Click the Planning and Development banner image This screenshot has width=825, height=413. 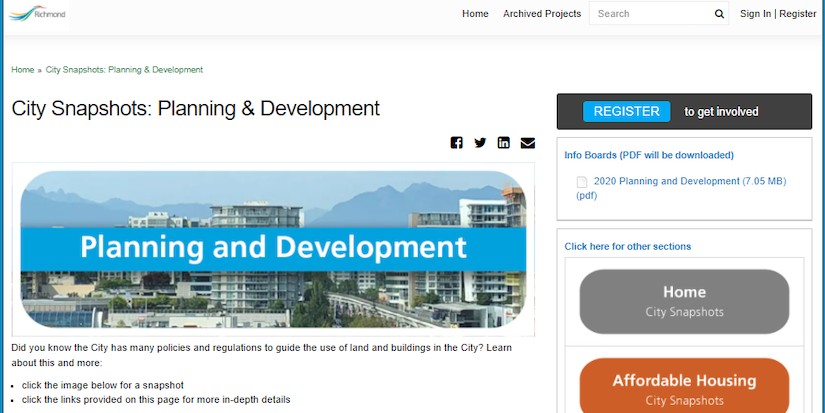tap(273, 249)
